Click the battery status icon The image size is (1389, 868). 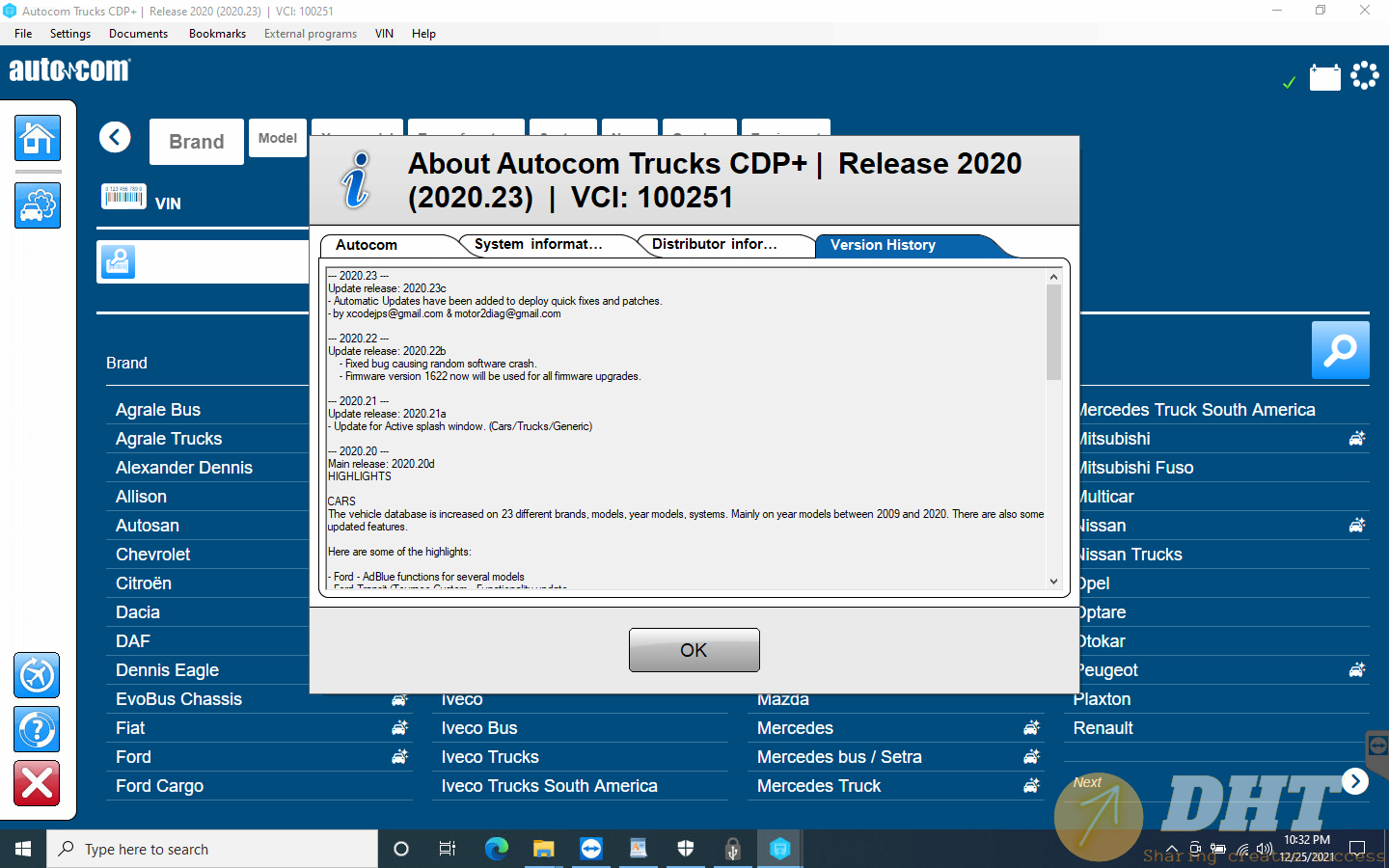point(1324,77)
